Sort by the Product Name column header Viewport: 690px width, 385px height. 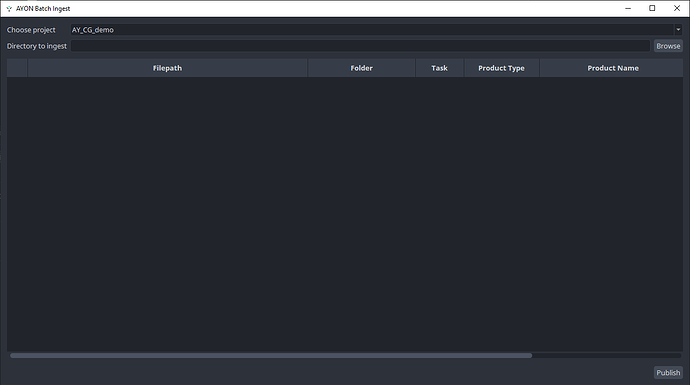pos(613,68)
